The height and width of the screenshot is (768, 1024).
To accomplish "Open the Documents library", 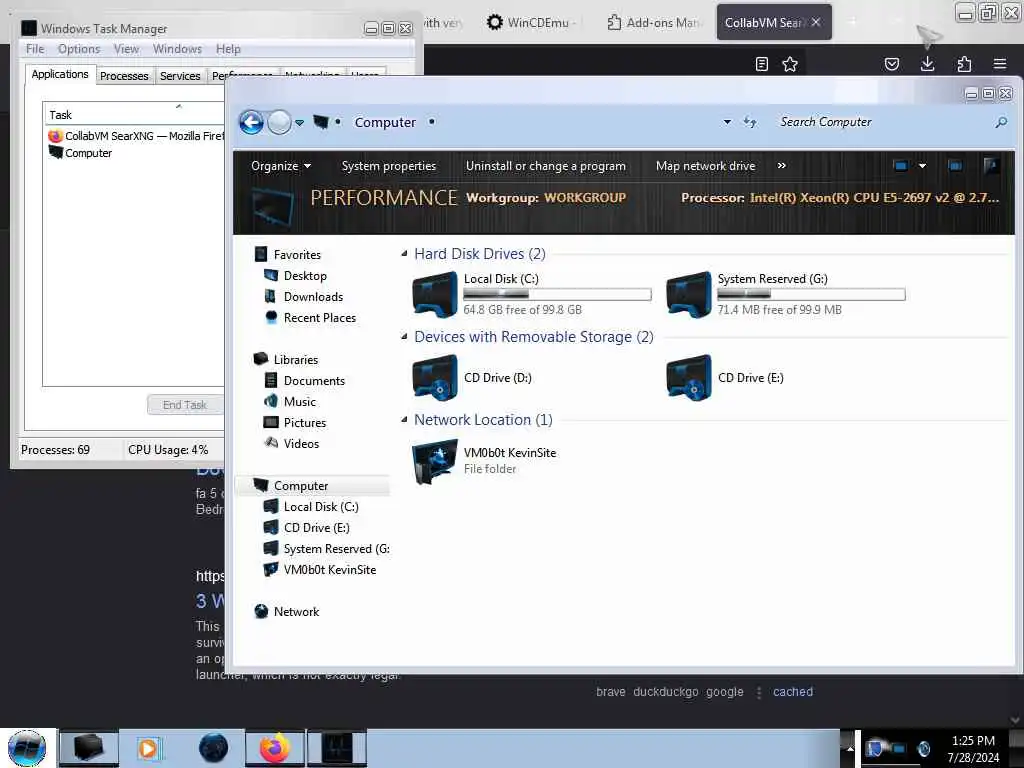I will coord(314,381).
